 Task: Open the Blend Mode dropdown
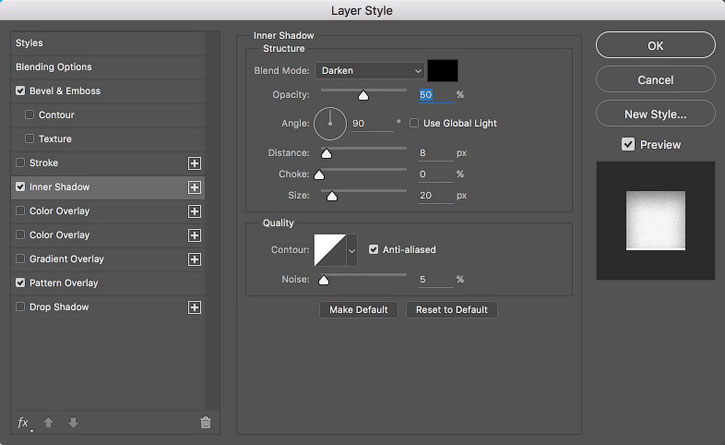coord(370,71)
